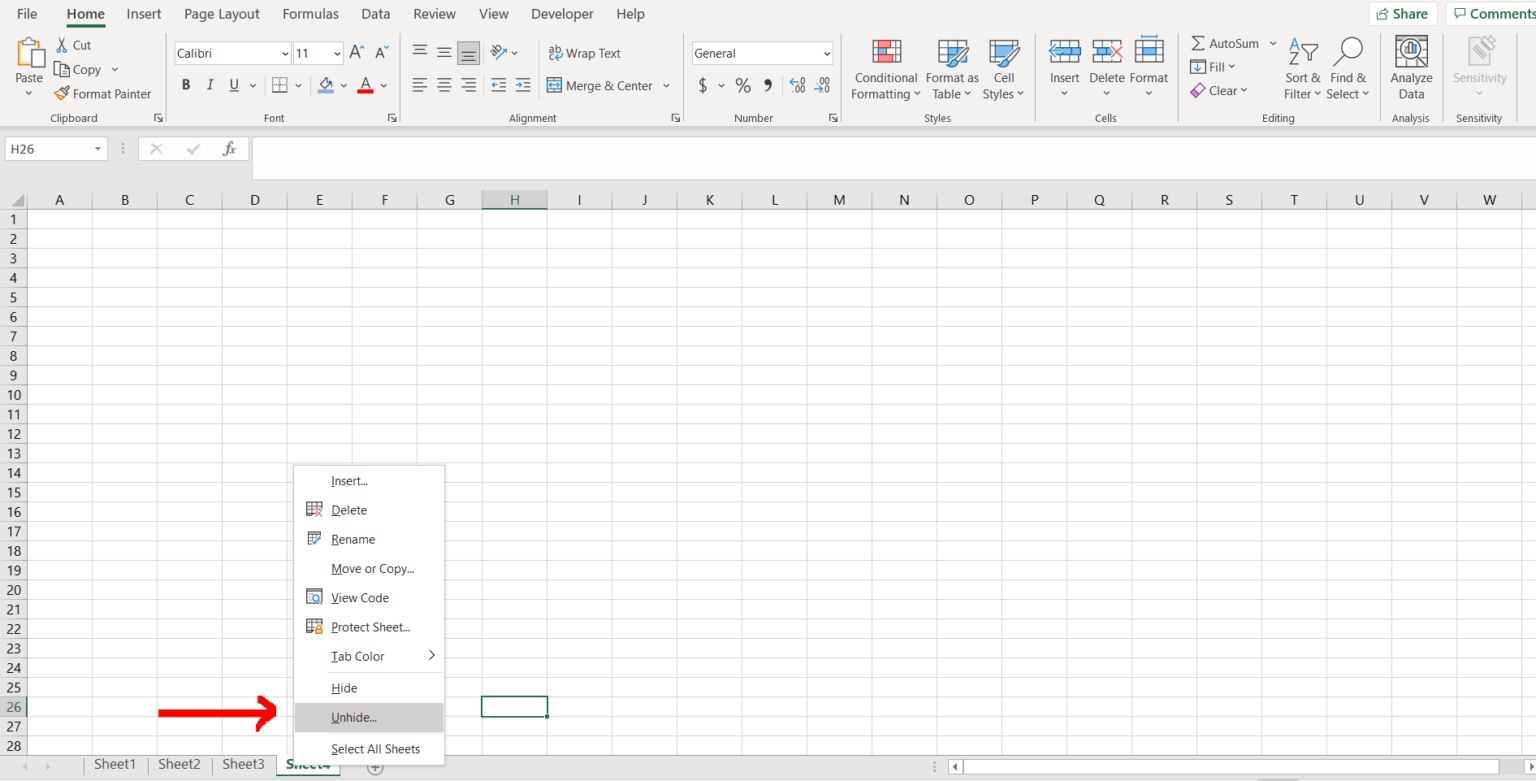Launch Analyze Data
The image size is (1536, 781).
point(1410,68)
